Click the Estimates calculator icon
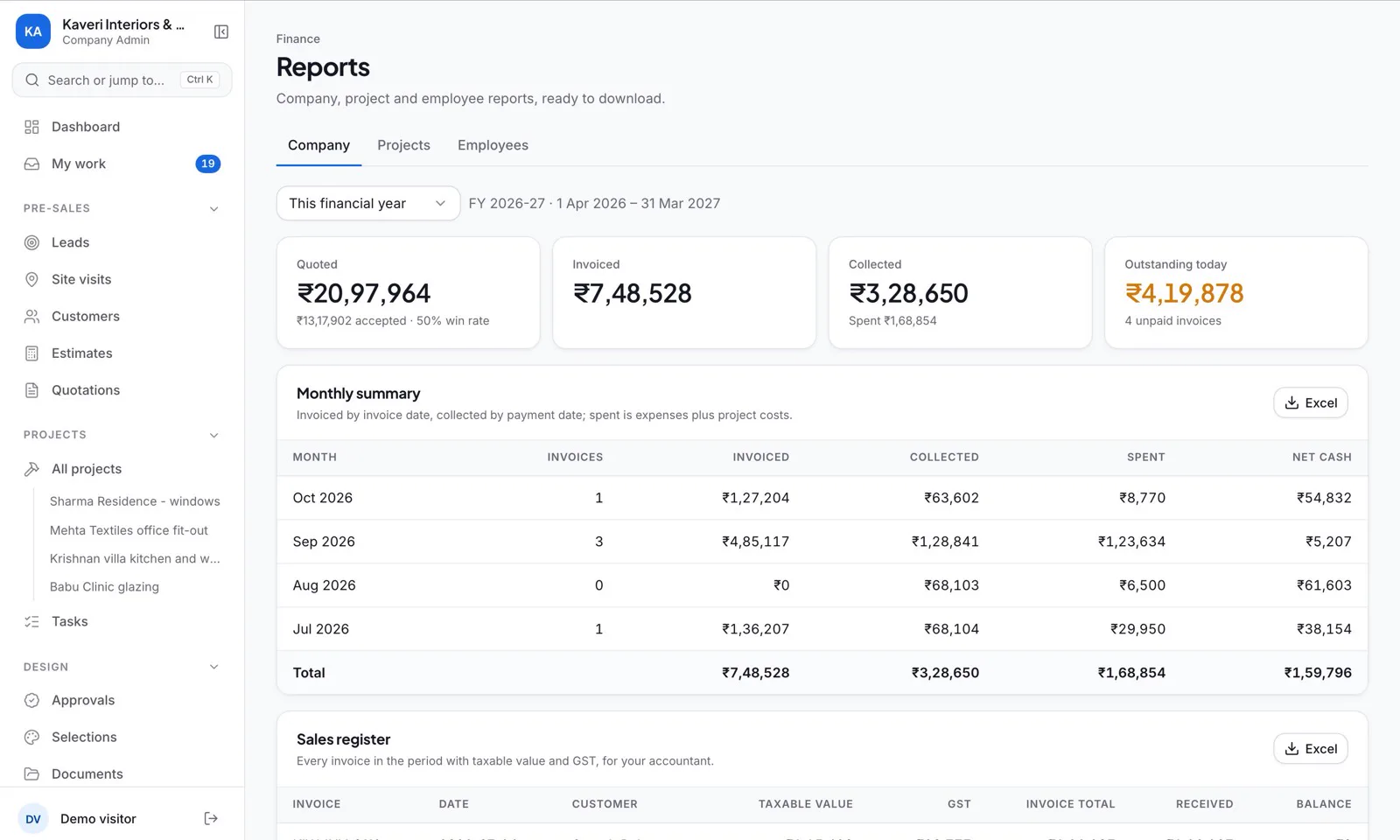Screen dimensions: 1400x840 (32, 353)
